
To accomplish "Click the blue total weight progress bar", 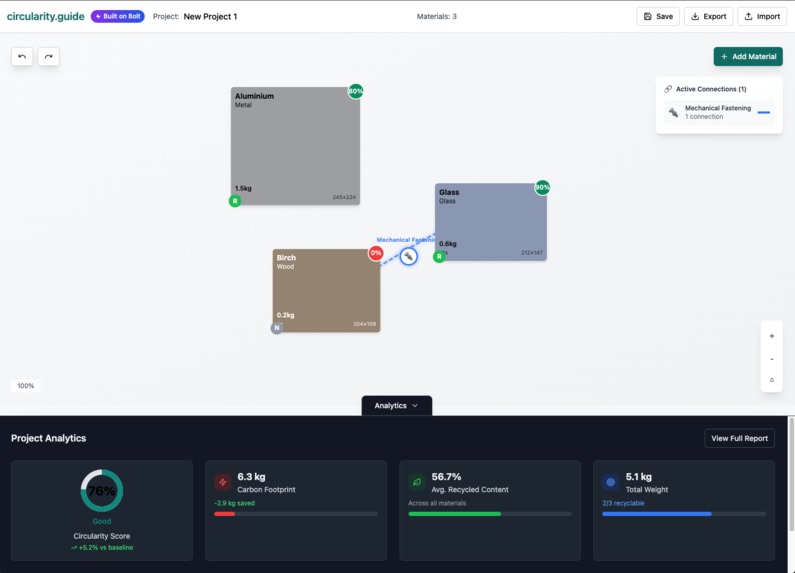I will [684, 514].
